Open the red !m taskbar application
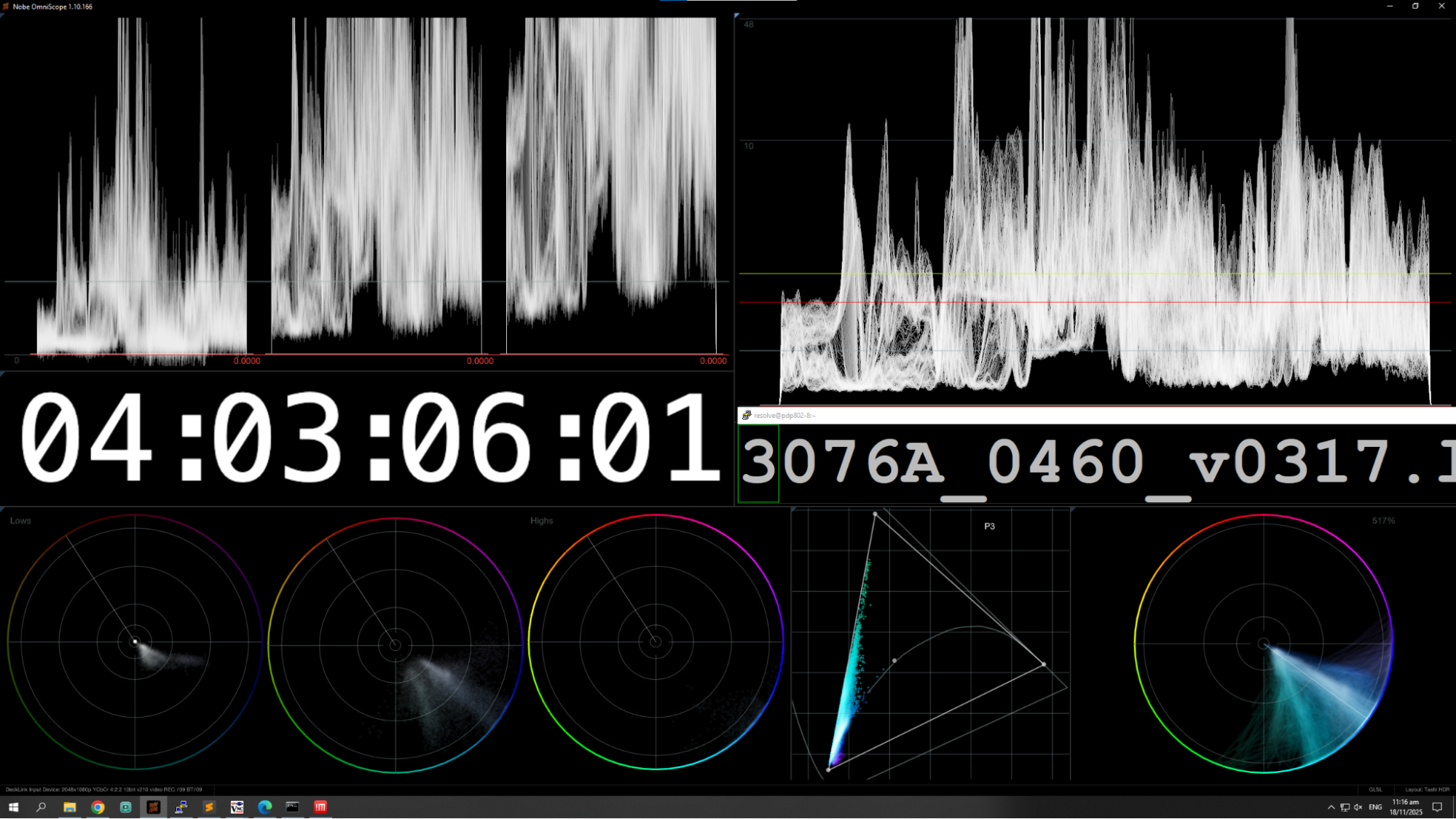1456x819 pixels. (320, 807)
